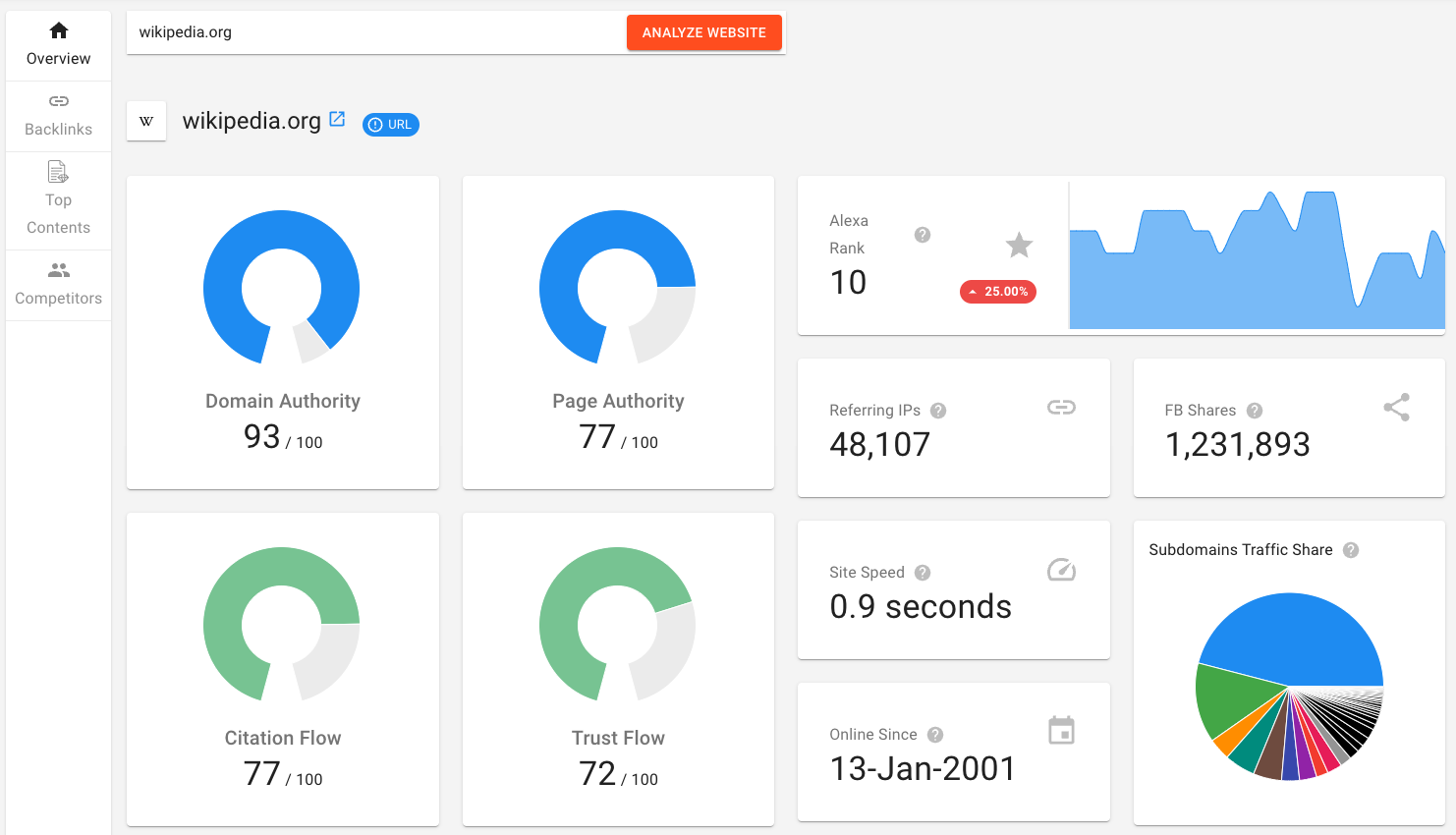
Task: Click the blue URL badge
Action: (x=391, y=125)
